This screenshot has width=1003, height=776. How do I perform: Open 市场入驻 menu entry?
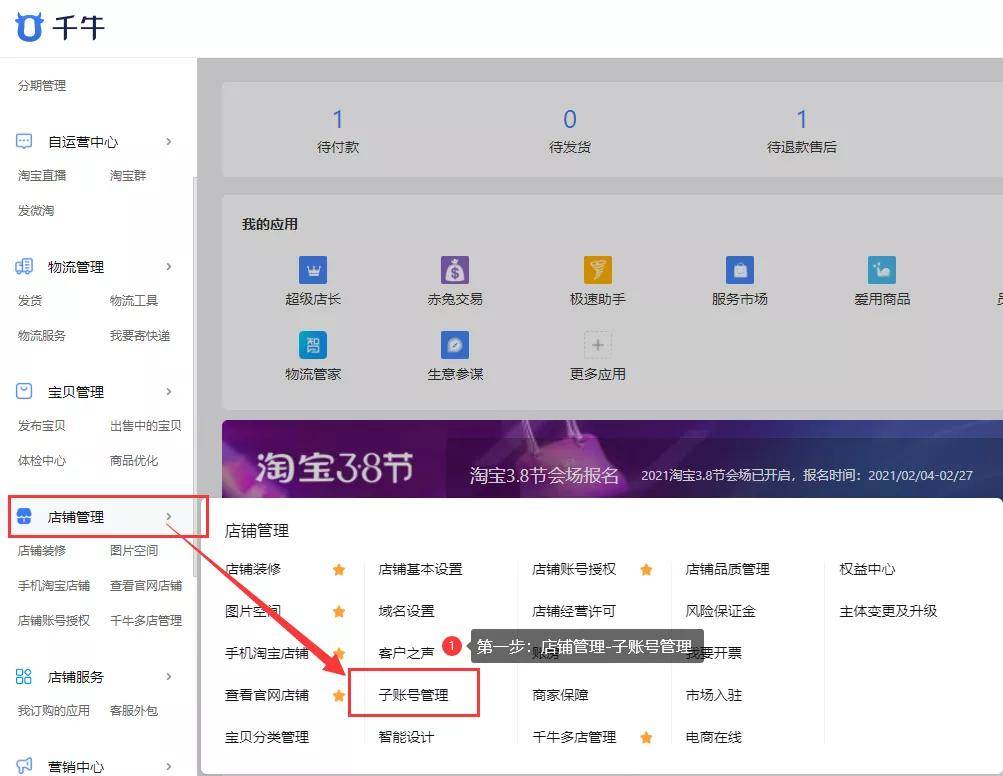click(x=713, y=695)
